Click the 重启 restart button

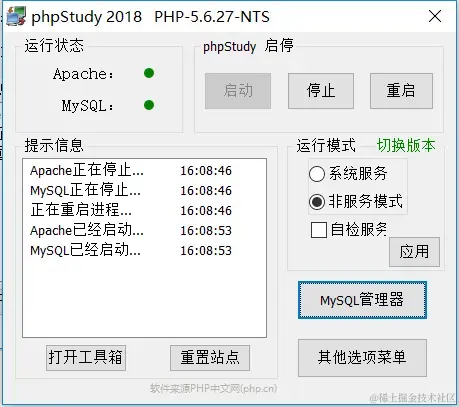(x=401, y=91)
